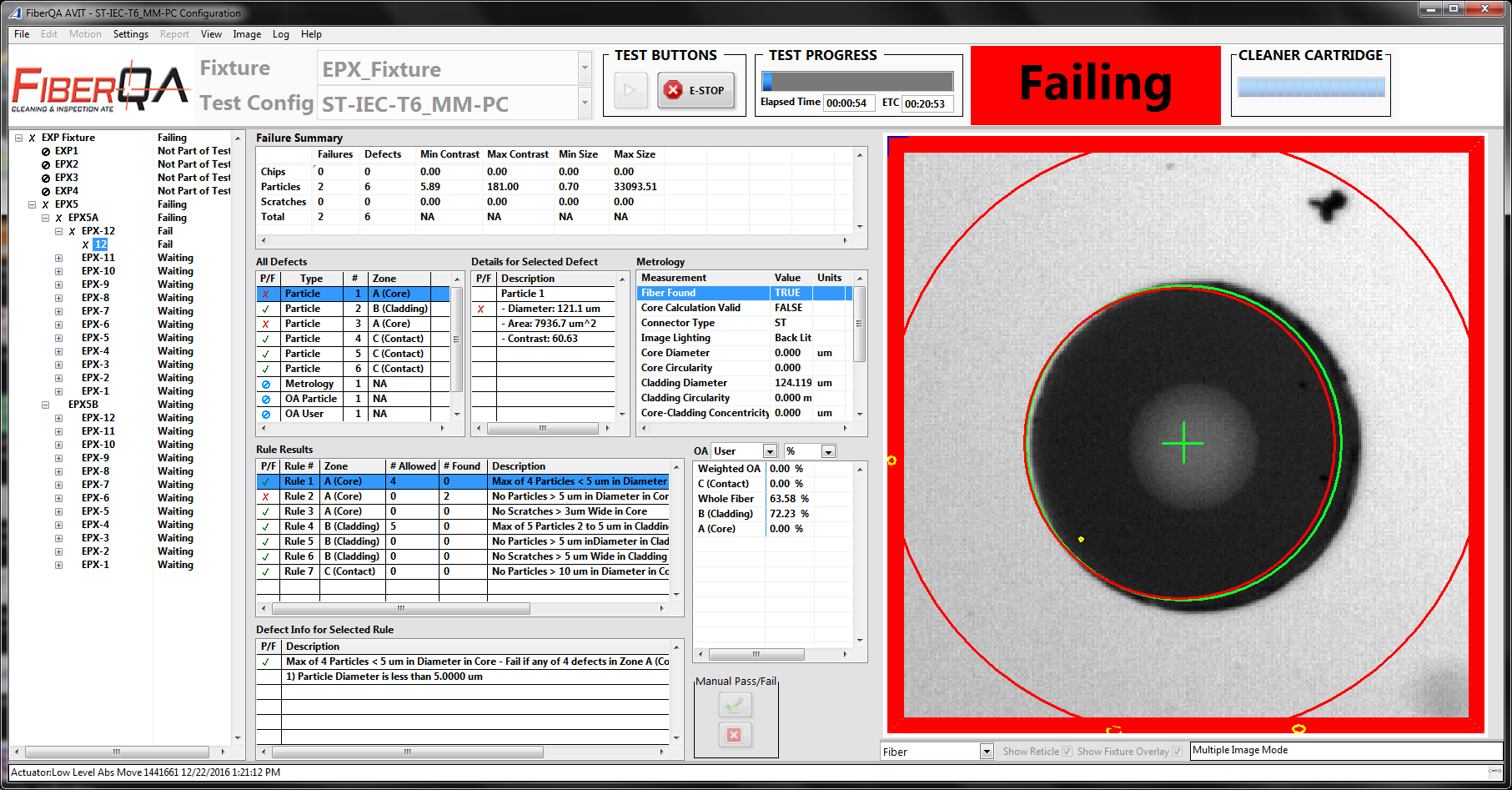Open the Fiber image view dropdown
The width and height of the screenshot is (1512, 790).
987,752
